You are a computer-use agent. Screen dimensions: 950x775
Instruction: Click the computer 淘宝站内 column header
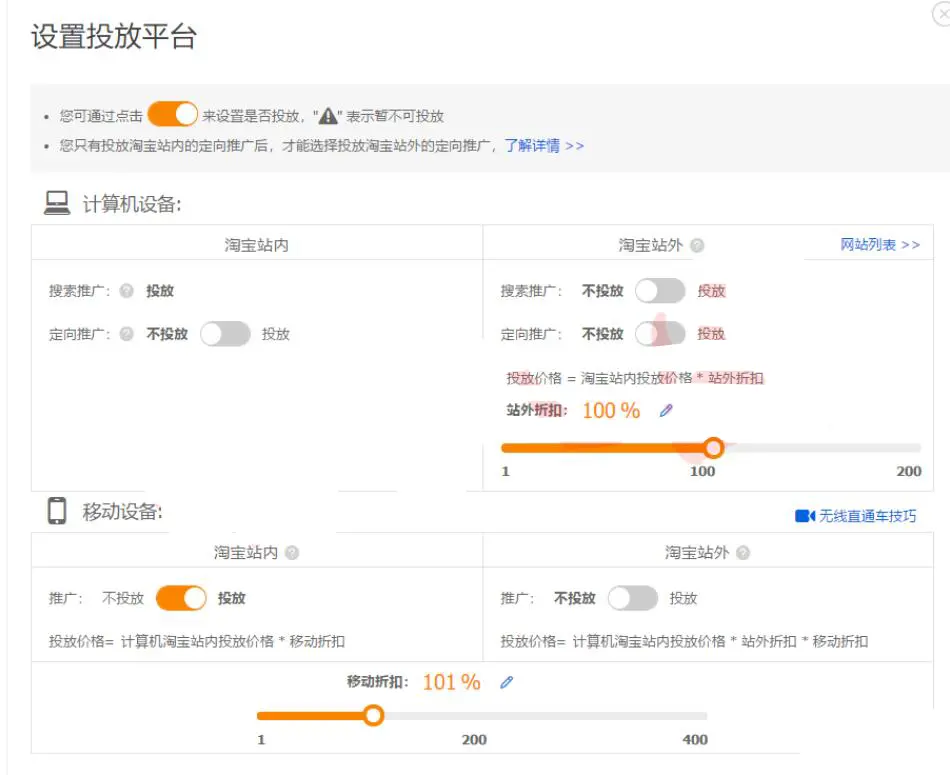(257, 245)
